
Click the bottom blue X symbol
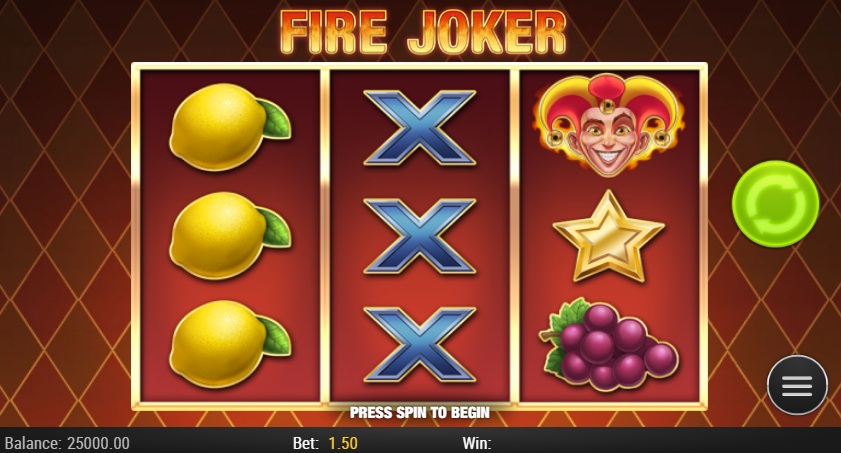coord(419,344)
